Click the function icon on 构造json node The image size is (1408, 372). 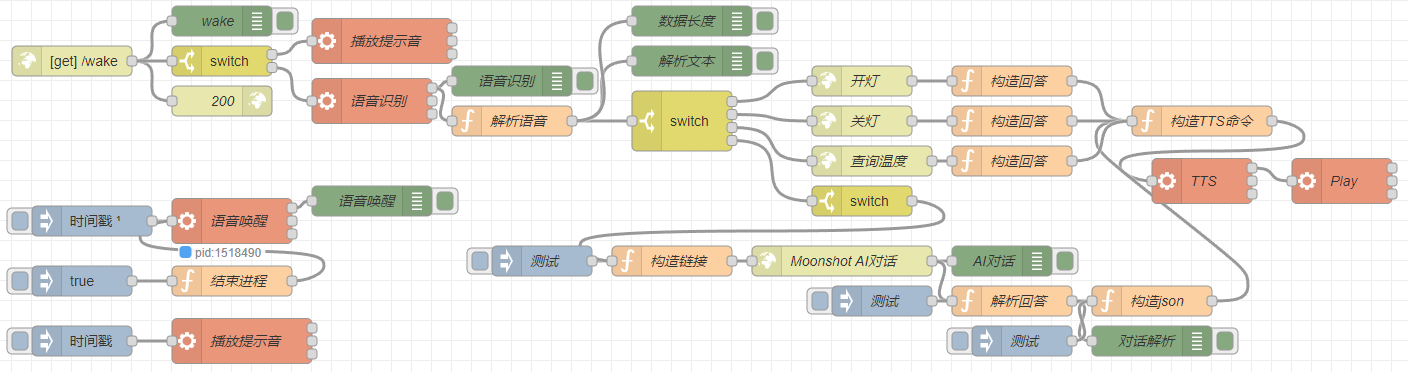pyautogui.click(x=1106, y=301)
